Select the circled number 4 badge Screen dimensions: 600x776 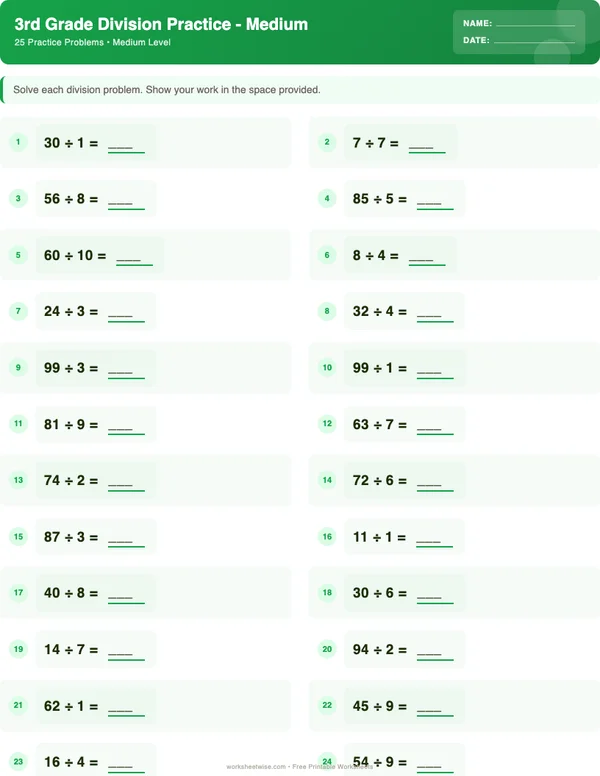(327, 199)
